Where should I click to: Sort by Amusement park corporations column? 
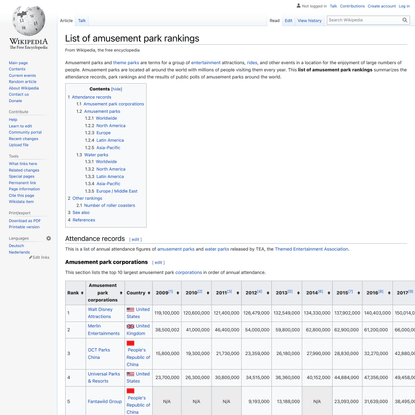pos(121,293)
